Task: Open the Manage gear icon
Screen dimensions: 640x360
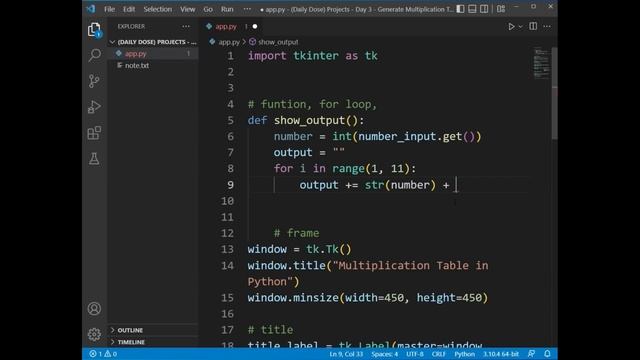Action: (x=94, y=334)
